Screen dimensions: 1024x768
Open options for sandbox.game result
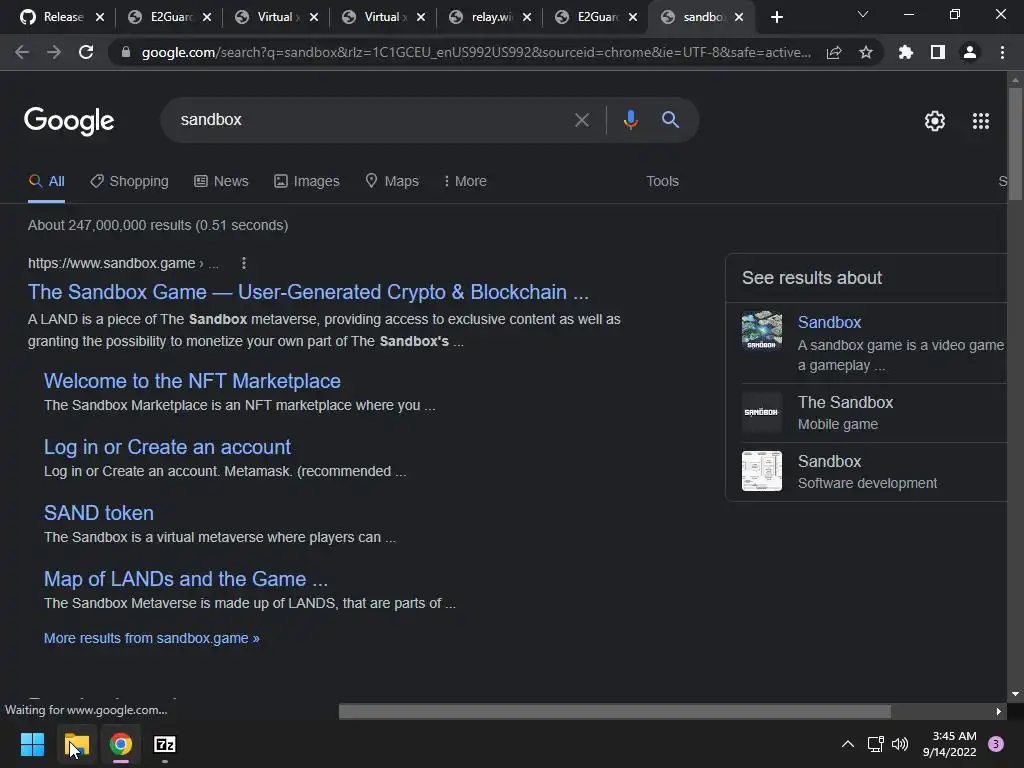pyautogui.click(x=244, y=263)
